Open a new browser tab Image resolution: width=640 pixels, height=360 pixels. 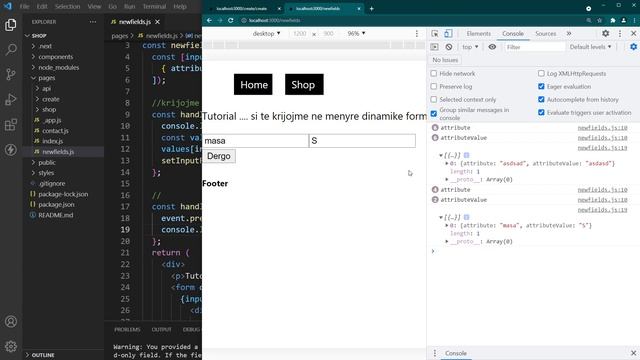click(x=371, y=8)
